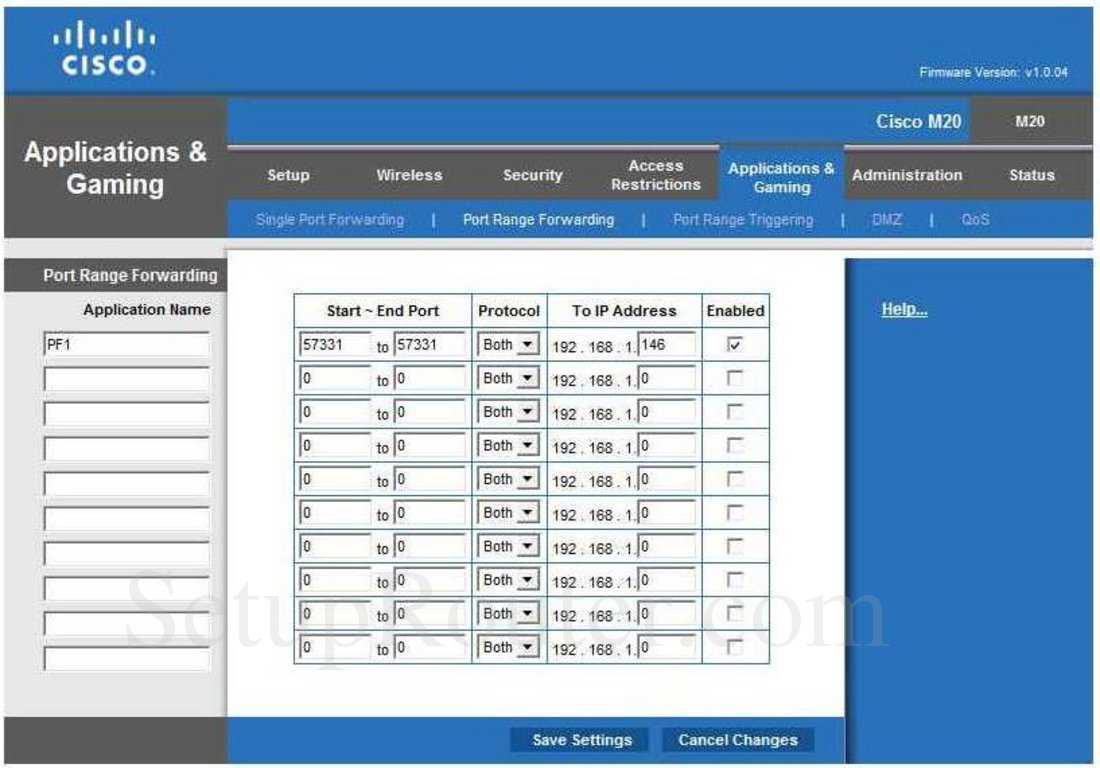
Task: Click Cancel Changes button
Action: pyautogui.click(x=737, y=740)
